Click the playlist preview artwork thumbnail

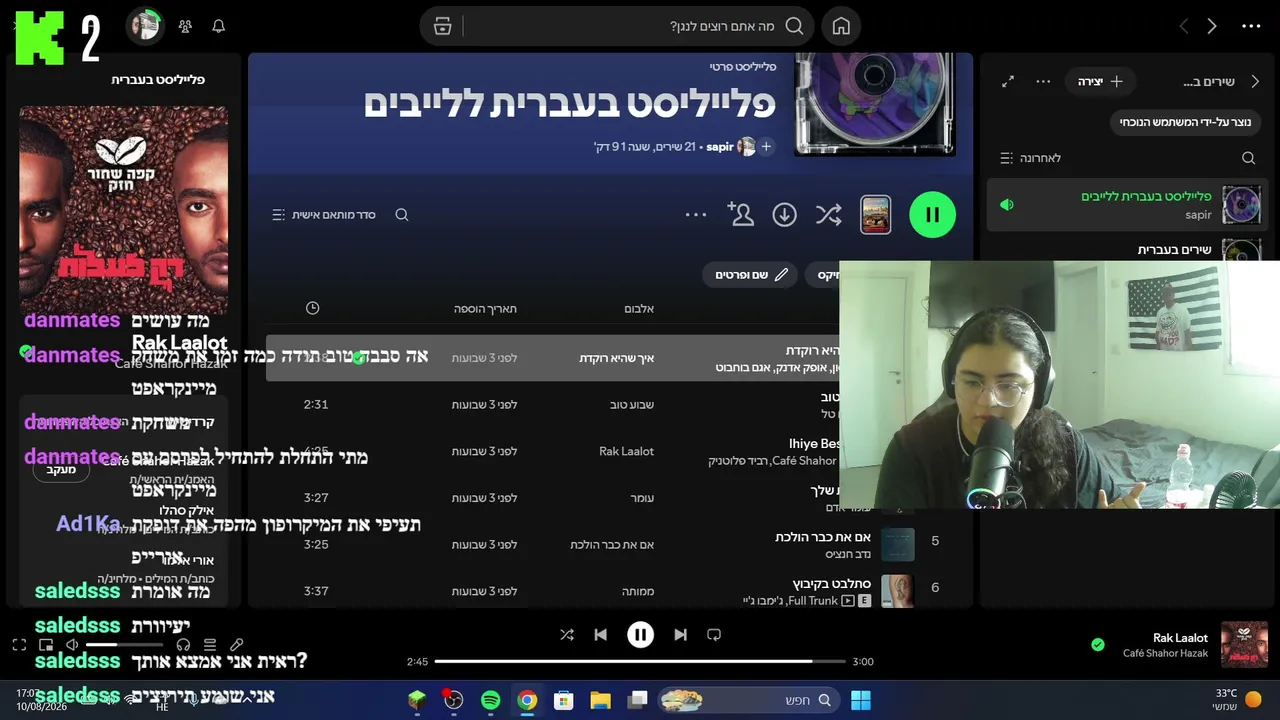(x=875, y=214)
